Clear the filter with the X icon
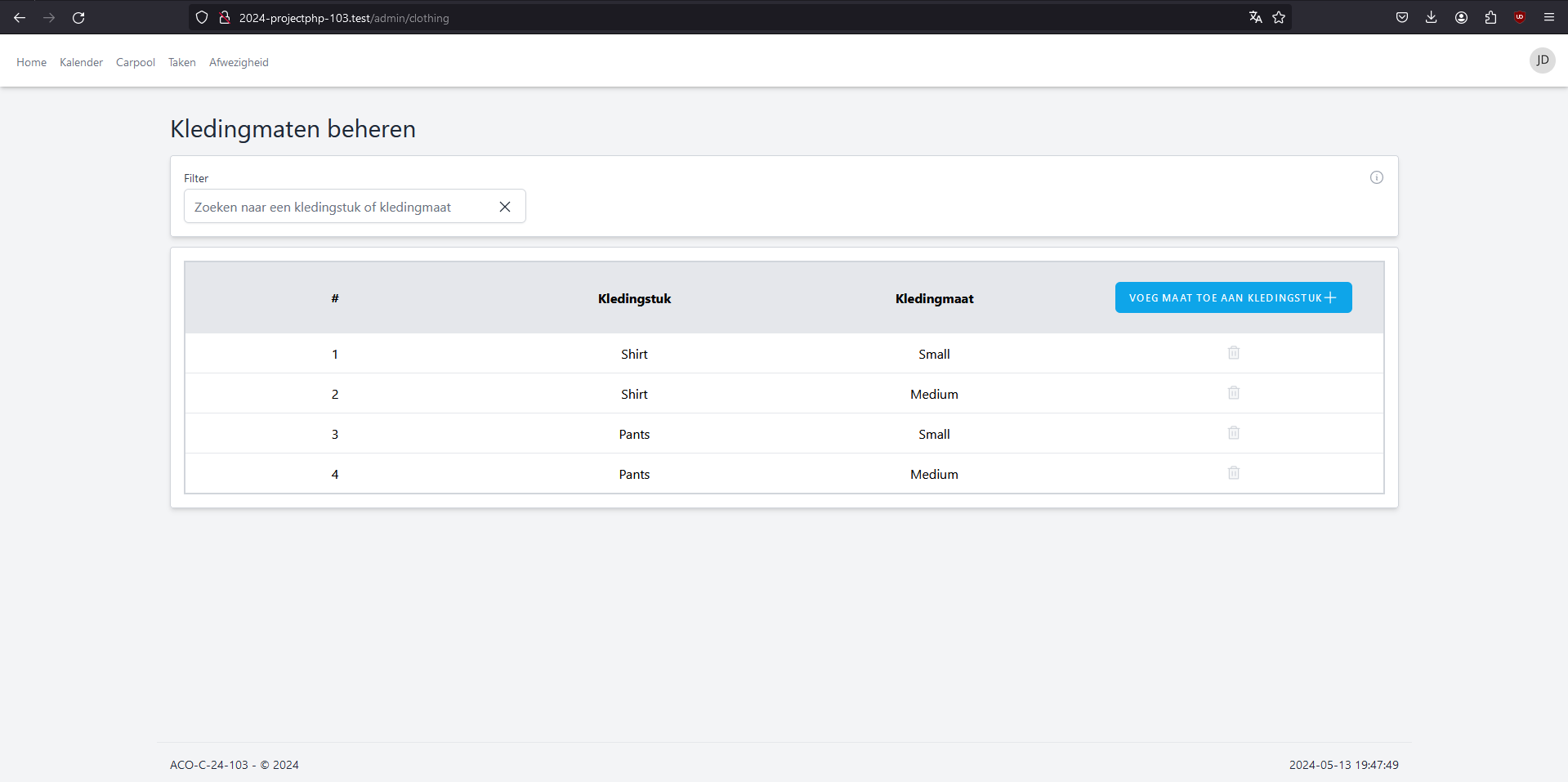Screen dimensions: 1568x782 [505, 207]
